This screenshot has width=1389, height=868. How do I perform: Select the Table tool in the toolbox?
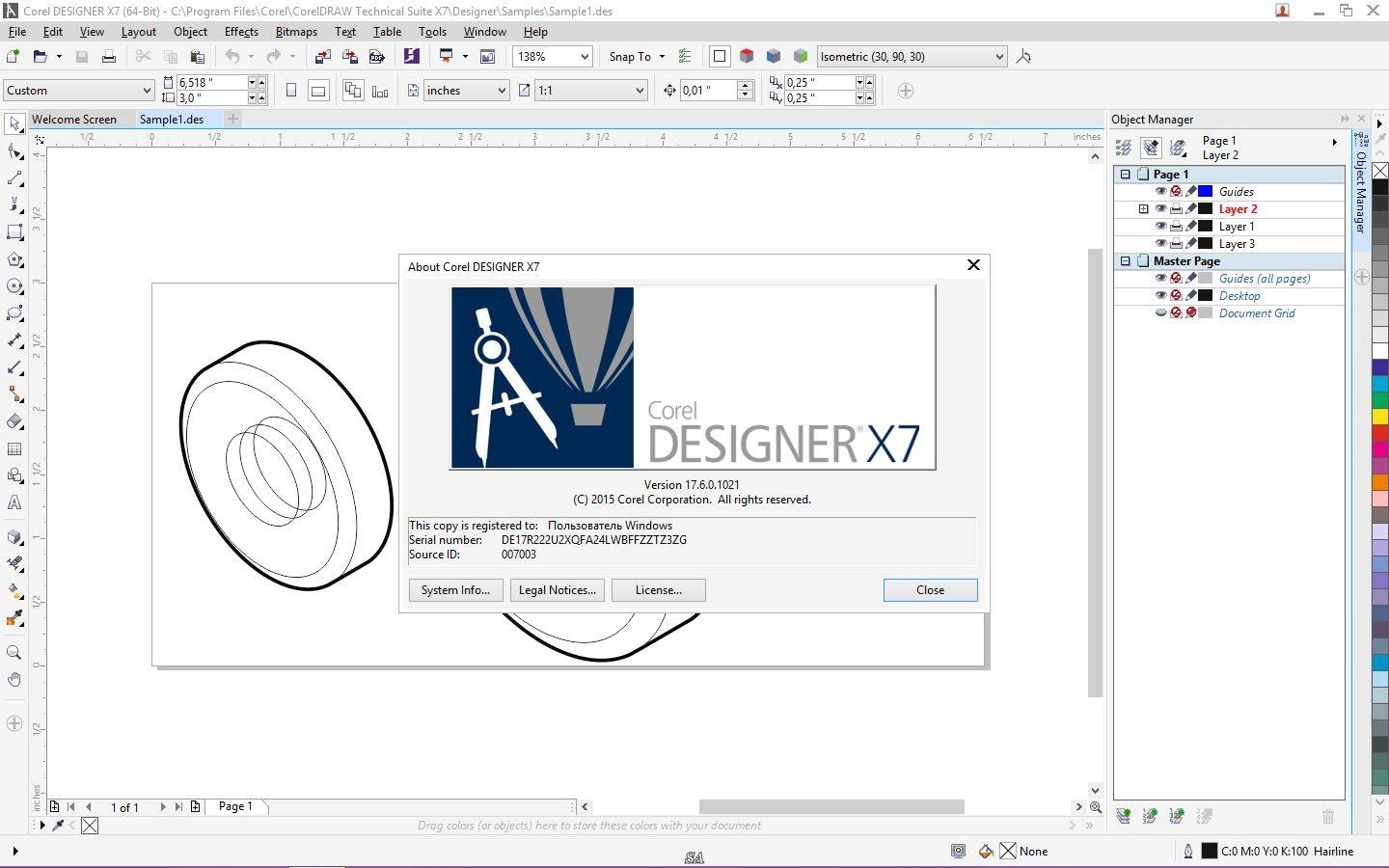[x=14, y=448]
